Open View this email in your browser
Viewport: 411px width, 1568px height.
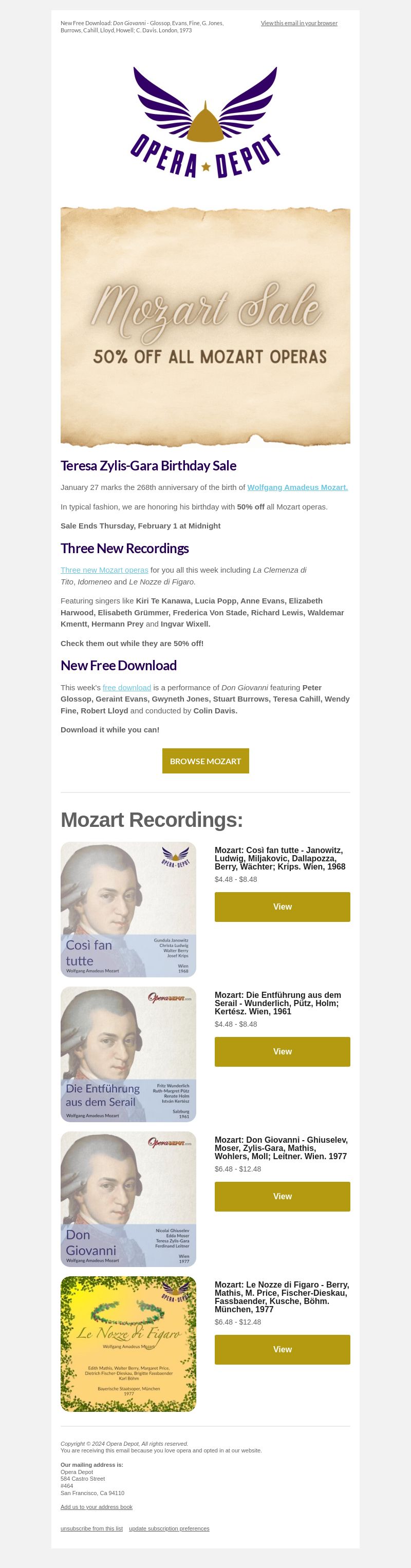pos(299,23)
